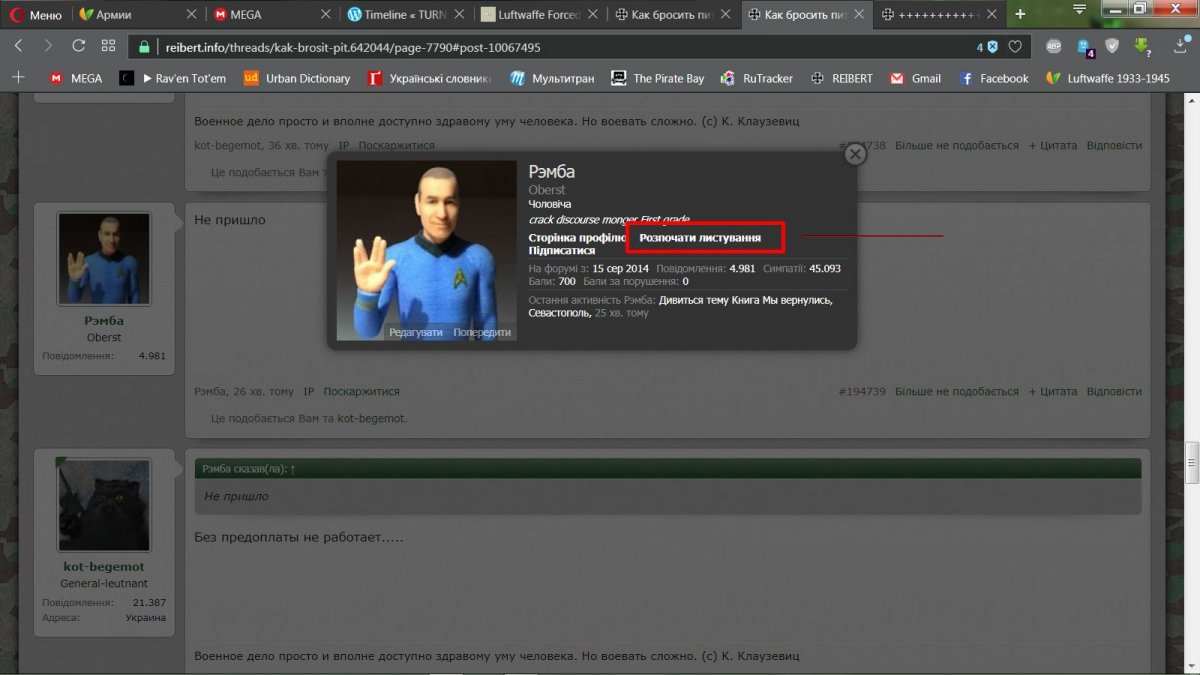Image resolution: width=1200 pixels, height=675 pixels.
Task: Open The Pirate Bay bookmark
Action: (658, 78)
